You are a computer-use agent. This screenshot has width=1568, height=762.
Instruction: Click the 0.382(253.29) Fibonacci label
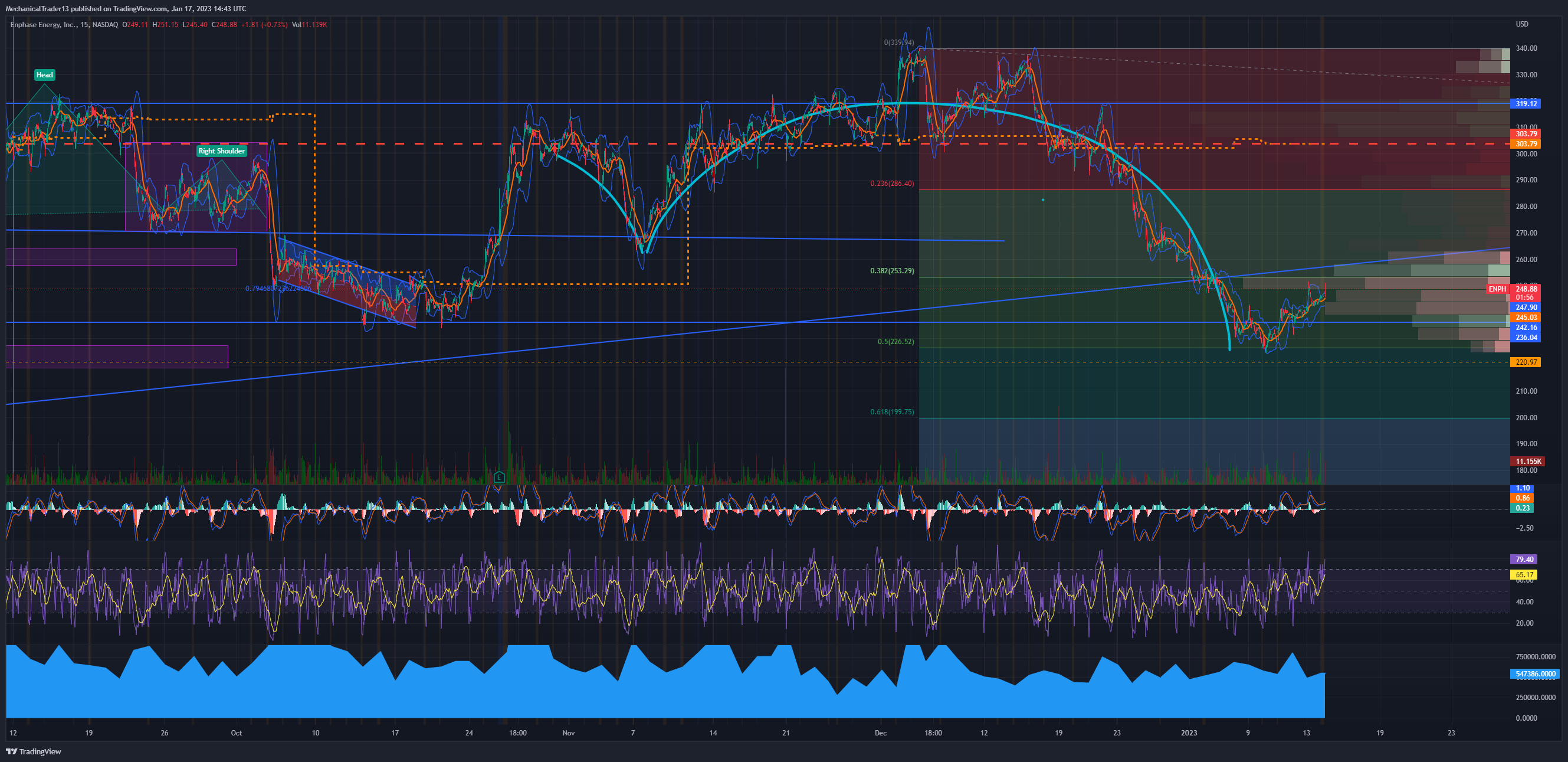point(892,271)
